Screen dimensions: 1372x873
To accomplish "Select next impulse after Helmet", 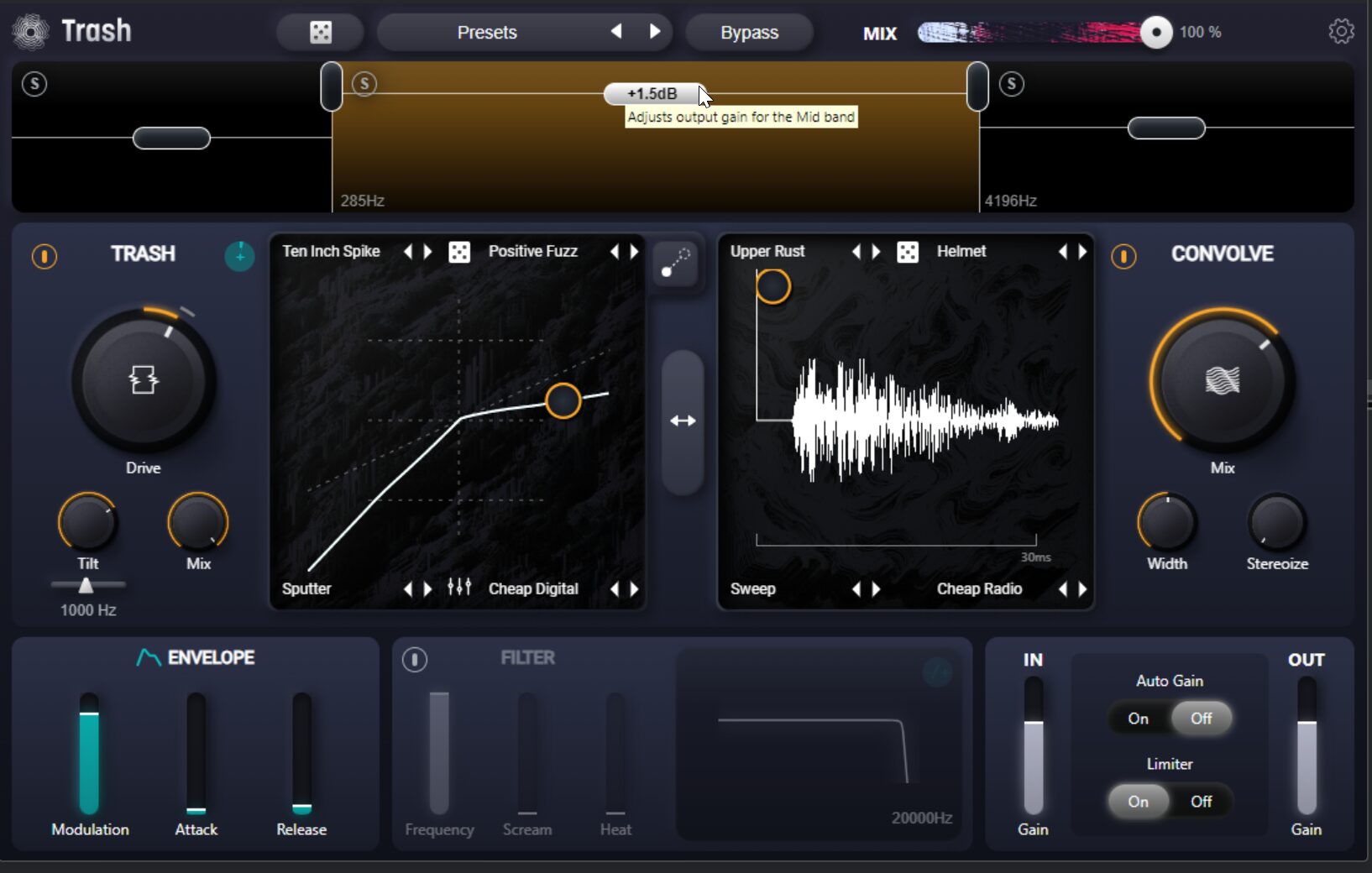I will 1082,251.
